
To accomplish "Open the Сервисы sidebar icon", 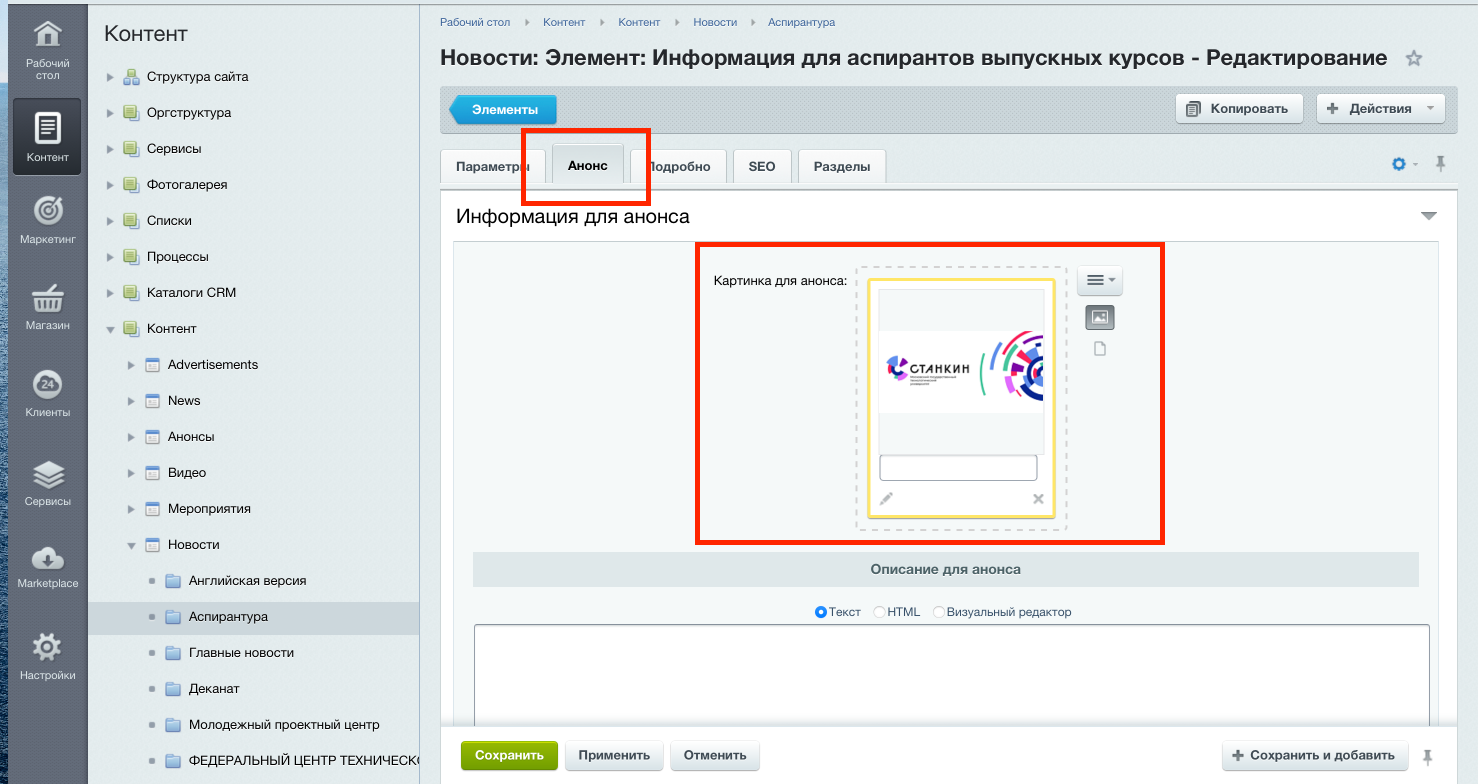I will point(47,482).
